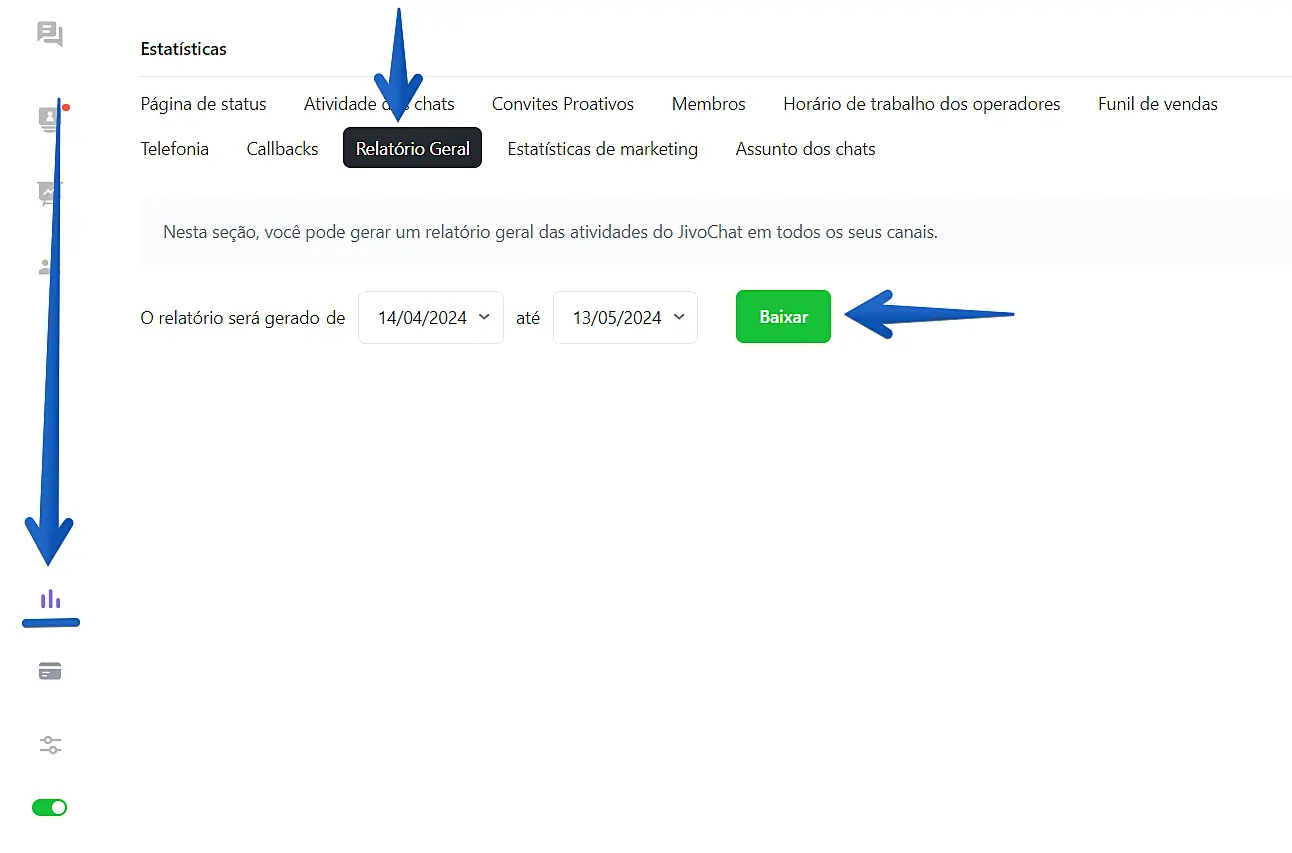Switch to the Telefonia tab
This screenshot has height=853, width=1292.
click(175, 149)
